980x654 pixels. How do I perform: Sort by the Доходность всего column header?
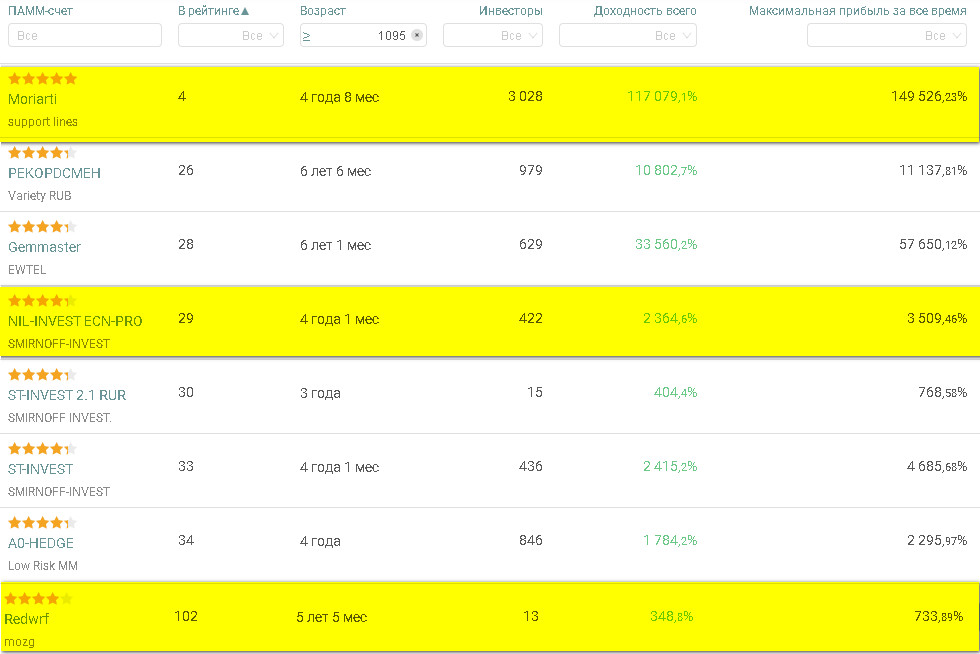click(x=644, y=11)
